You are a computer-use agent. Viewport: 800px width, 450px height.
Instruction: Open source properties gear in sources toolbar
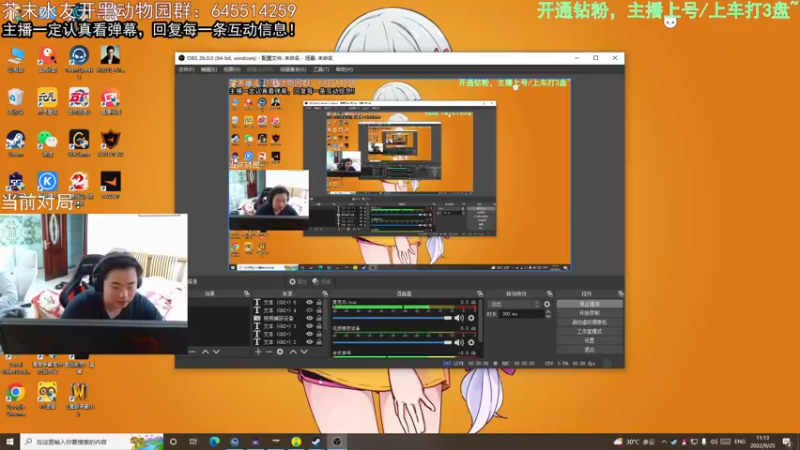[x=280, y=352]
